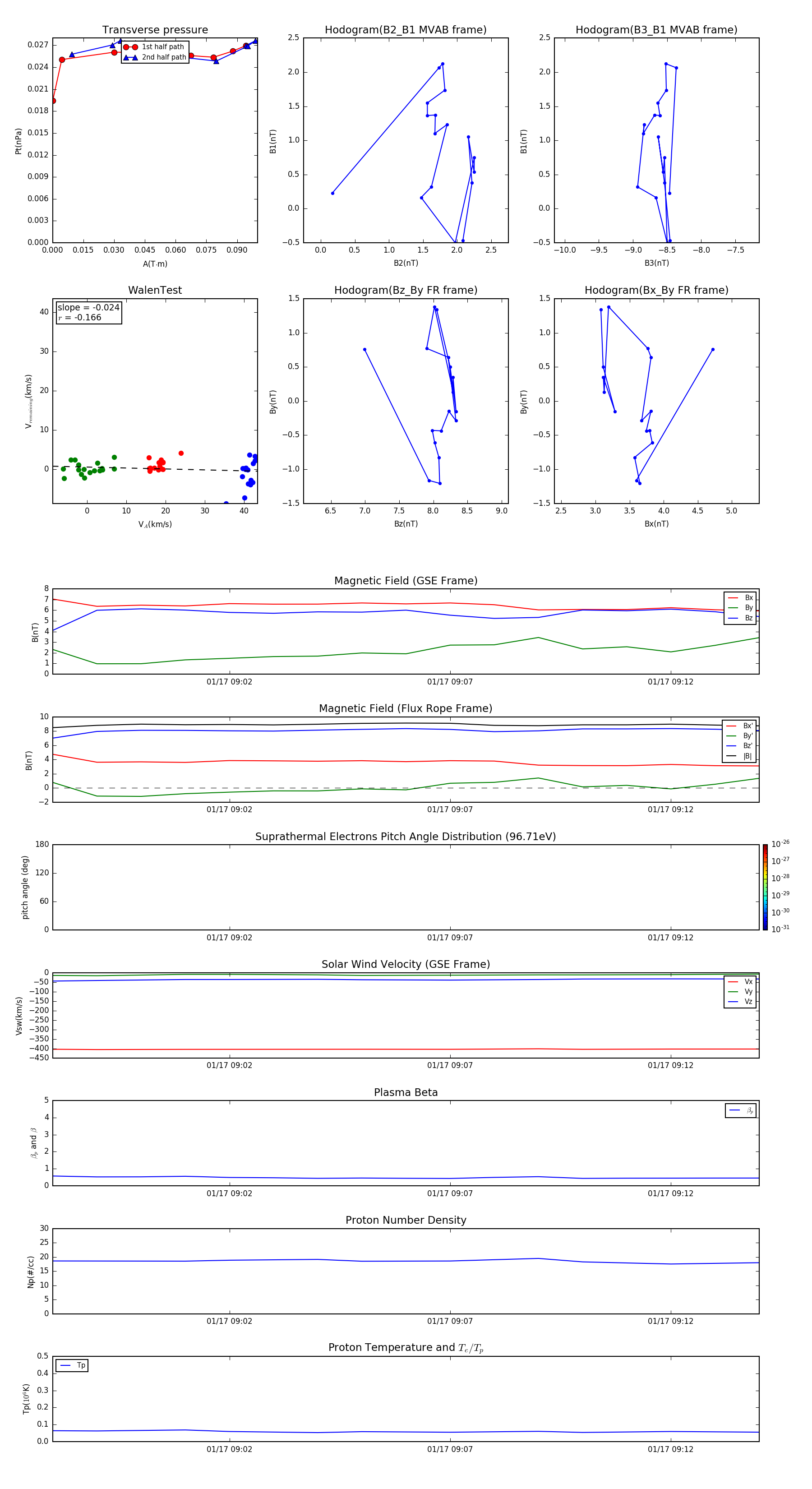Click the 'Hodogram(Bz_By FR frame)' title
This screenshot has height=1489, width=812.
406,290
